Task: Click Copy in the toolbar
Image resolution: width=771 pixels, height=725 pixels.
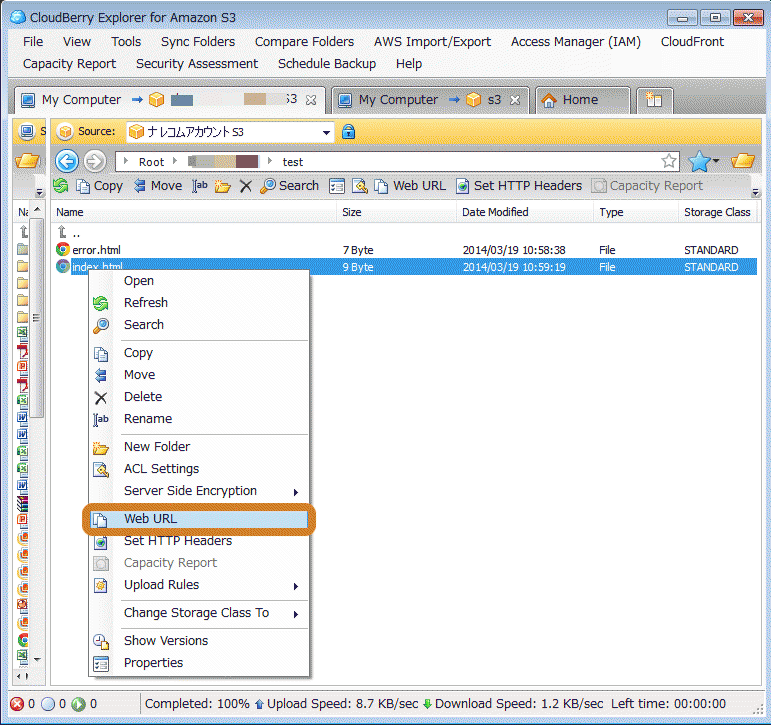Action: tap(99, 186)
